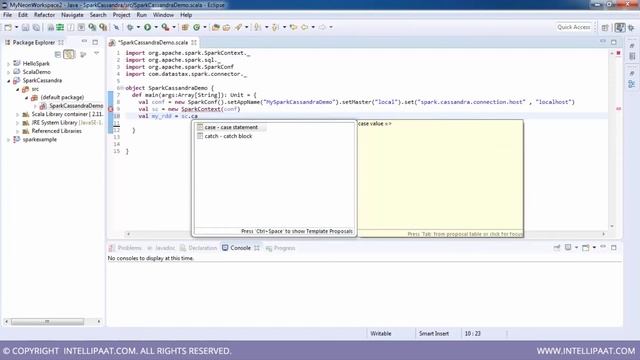Image resolution: width=640 pixels, height=360 pixels.
Task: Click the Open Task briefcase icon
Action: [226, 27]
